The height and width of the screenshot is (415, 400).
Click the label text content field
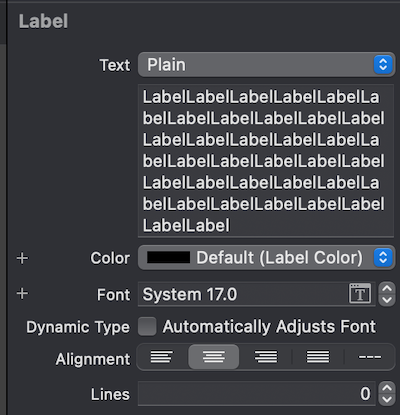[266, 161]
